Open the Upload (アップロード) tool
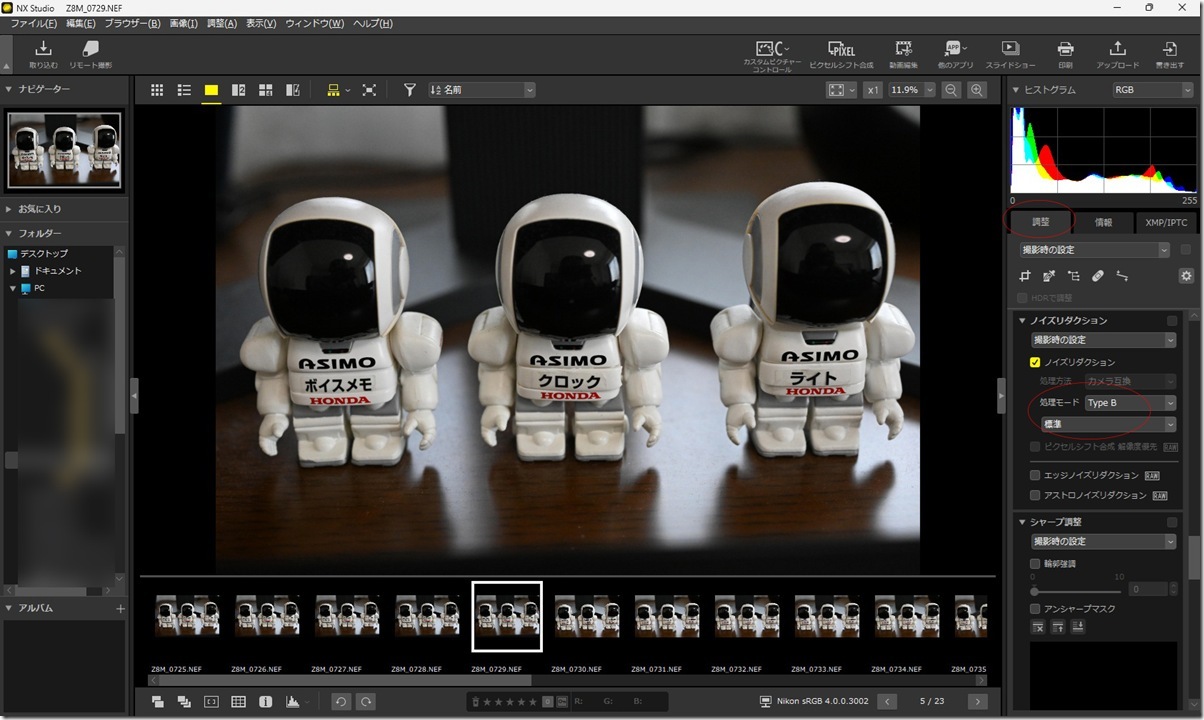This screenshot has width=1204, height=720. coord(1117,53)
